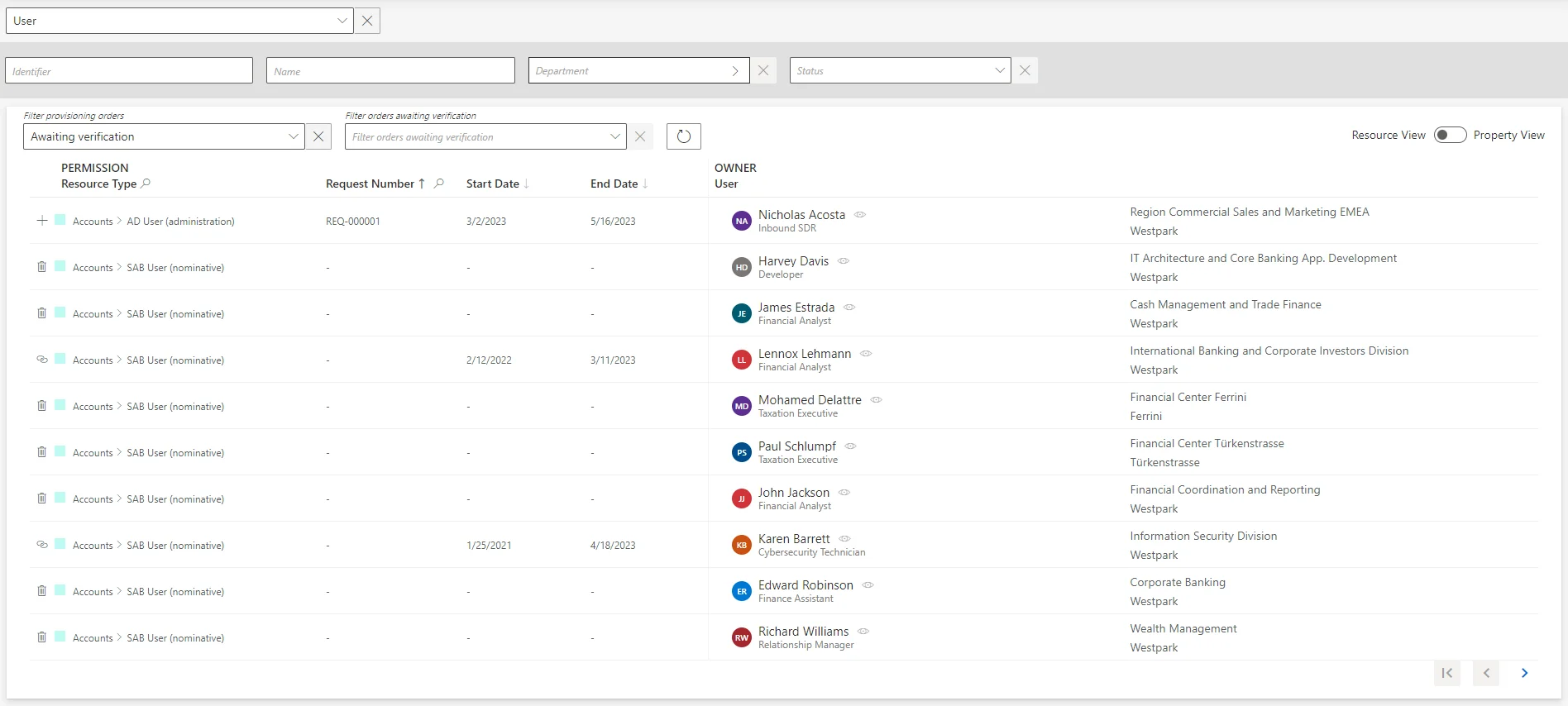Screen dimensions: 1568x706
Task: Delete Harvey Davis SAB User order
Action: point(42,266)
